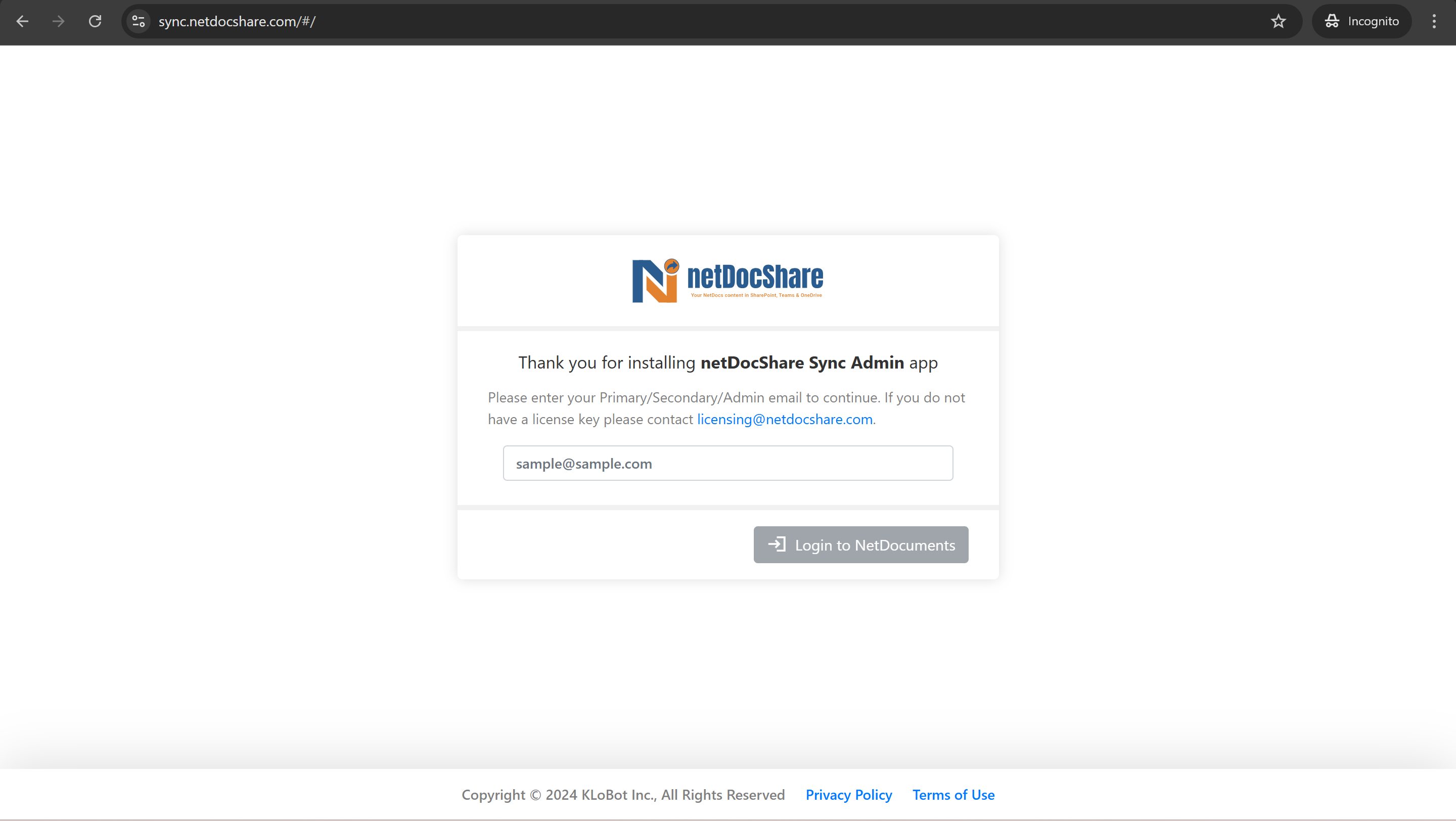
Task: Click the Login to NetDocuments button
Action: (x=861, y=544)
